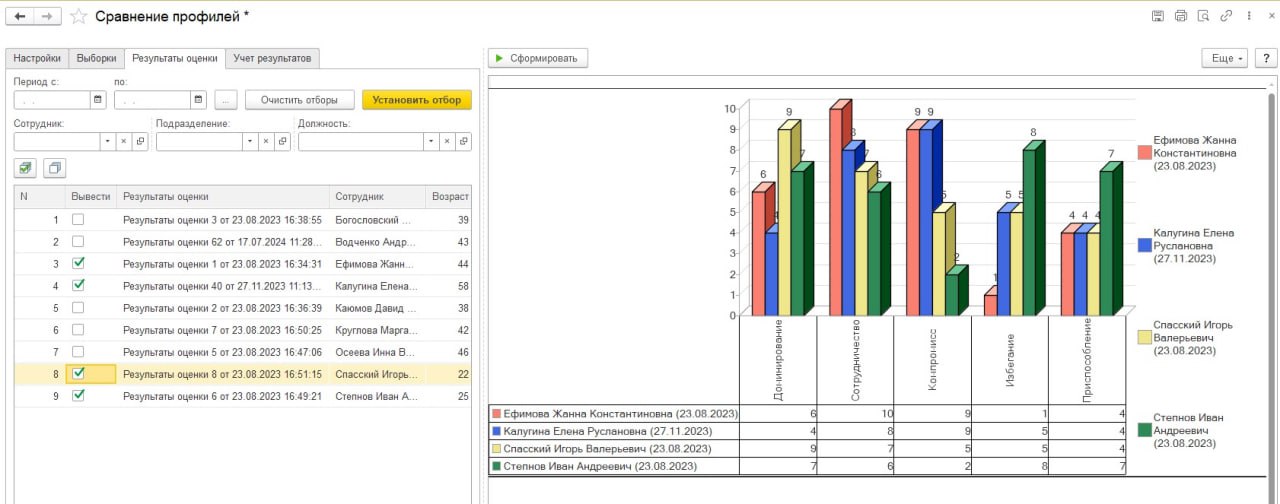Click the Сформировать button
Screen dimensions: 1280x504
click(538, 59)
